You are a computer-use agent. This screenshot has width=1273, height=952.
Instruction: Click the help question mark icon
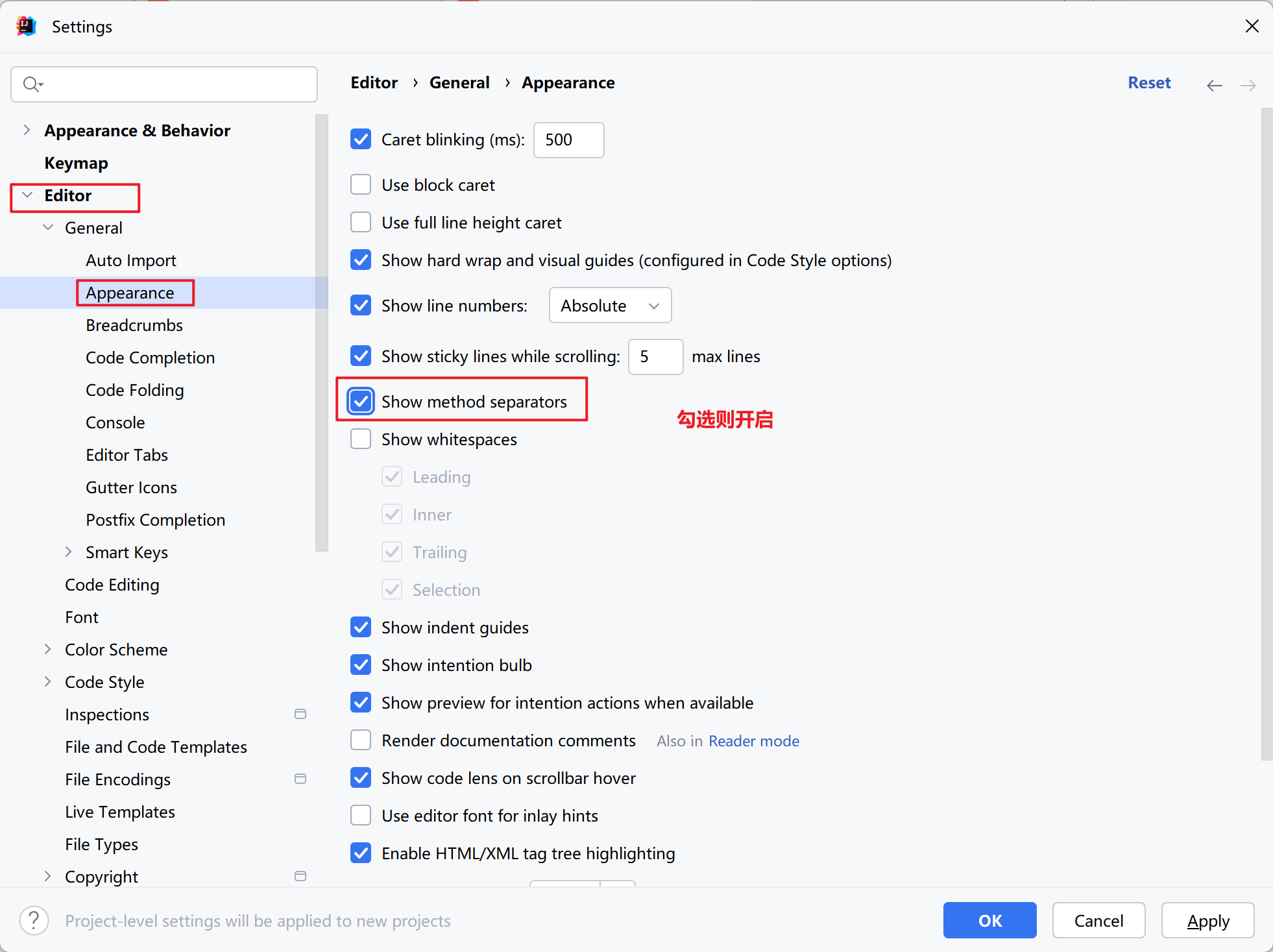pyautogui.click(x=34, y=920)
